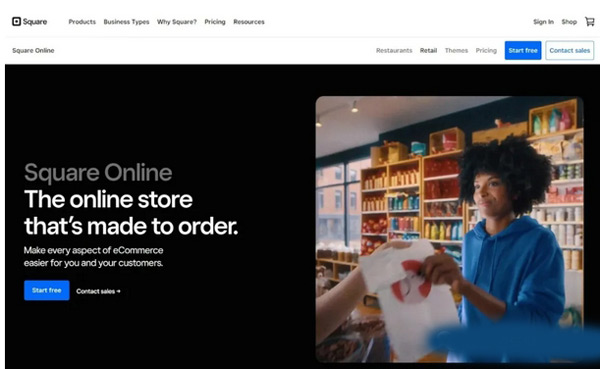Image resolution: width=600 pixels, height=369 pixels.
Task: Click the Square Online section label
Action: [x=33, y=51]
